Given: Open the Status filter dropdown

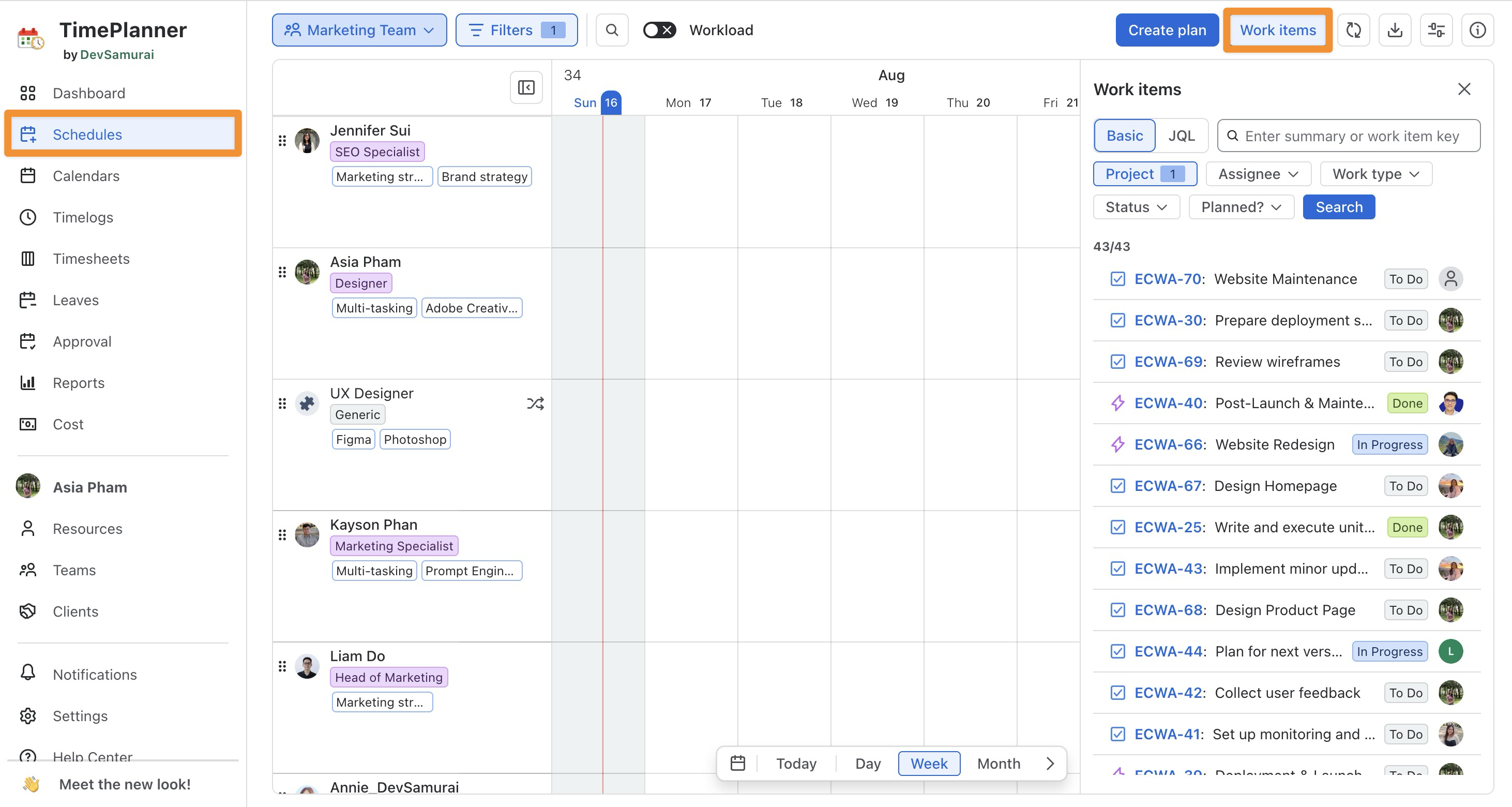Looking at the screenshot, I should coord(1137,207).
